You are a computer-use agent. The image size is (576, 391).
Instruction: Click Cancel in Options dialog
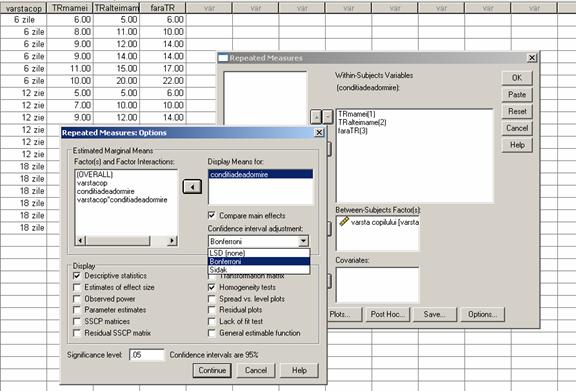(256, 370)
